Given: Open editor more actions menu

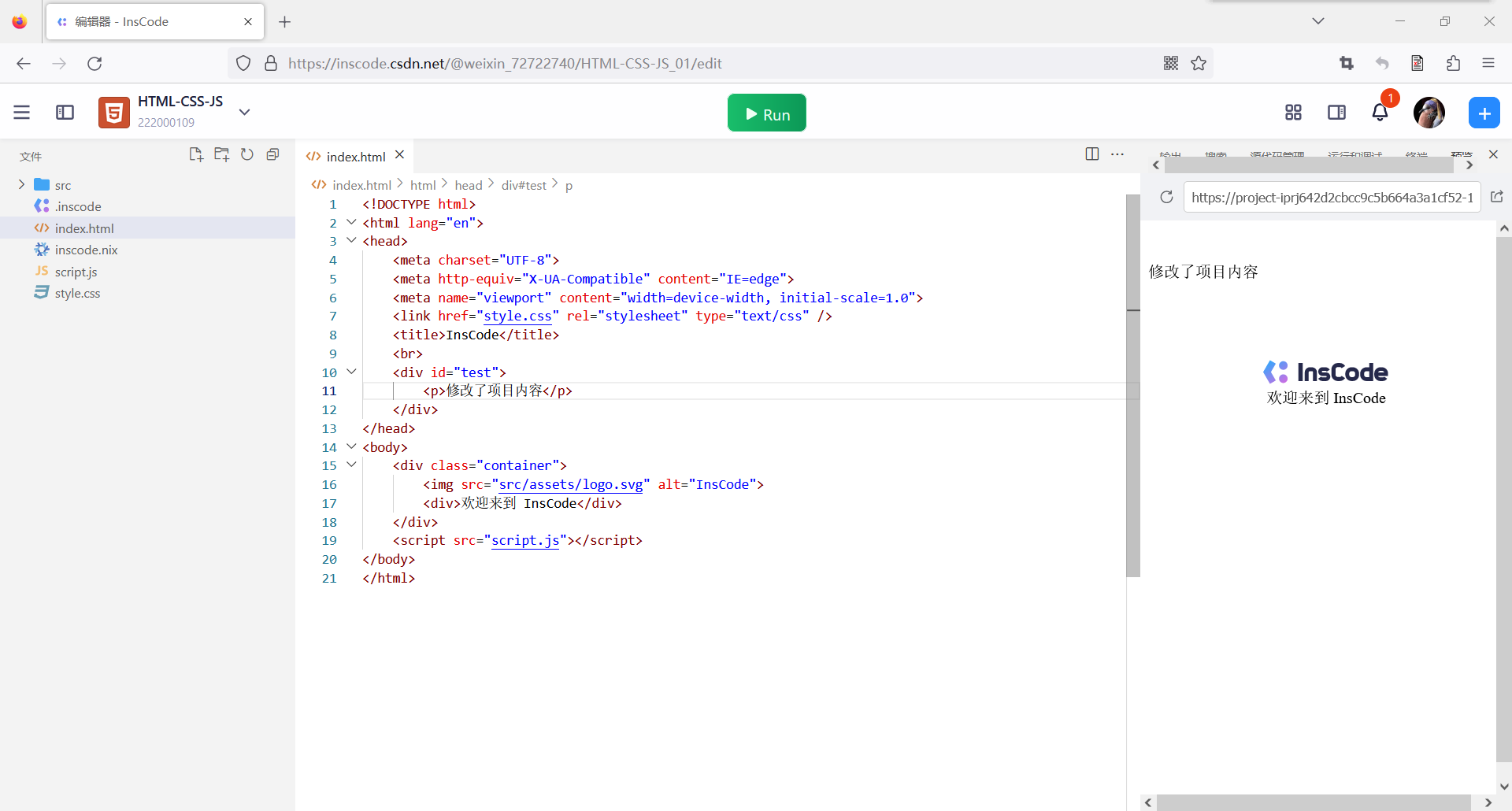Looking at the screenshot, I should pos(1117,154).
